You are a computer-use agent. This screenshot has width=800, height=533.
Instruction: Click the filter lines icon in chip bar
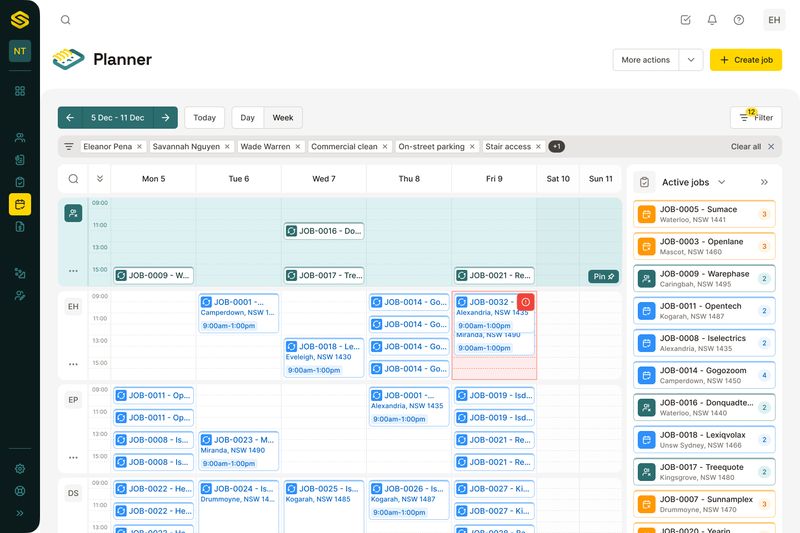(69, 146)
